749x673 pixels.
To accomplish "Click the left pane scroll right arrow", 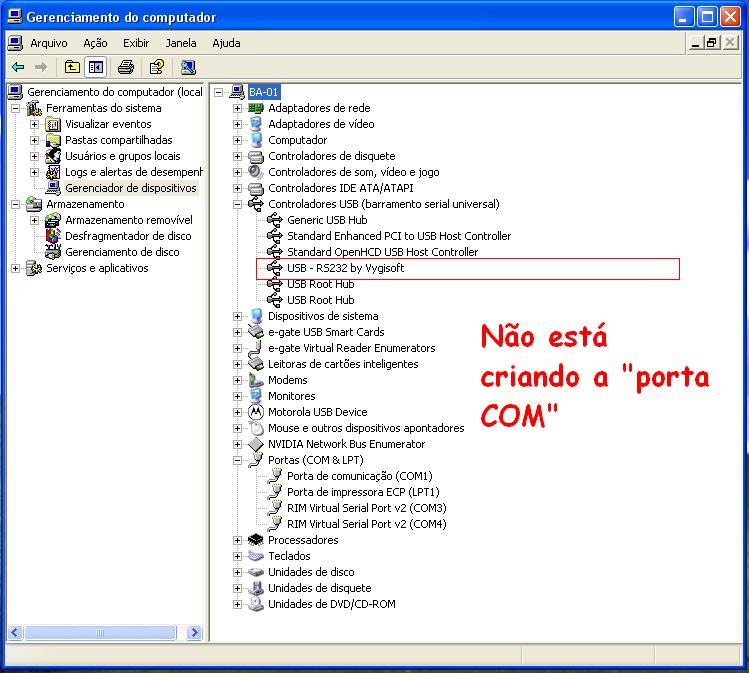I will pos(194,633).
